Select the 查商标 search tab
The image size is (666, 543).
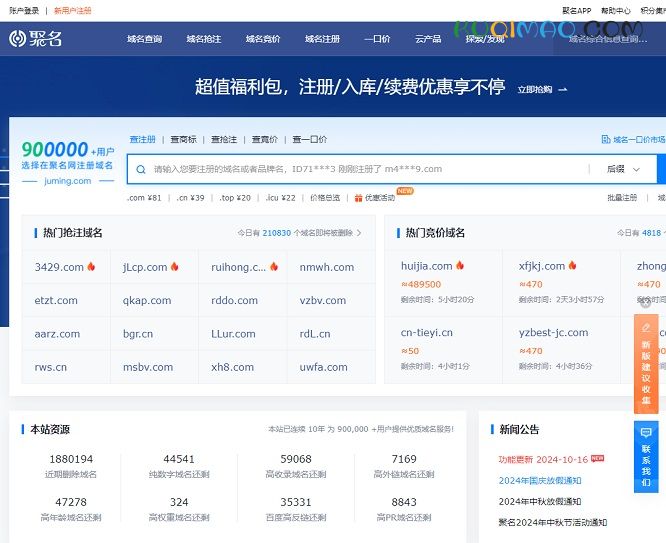pyautogui.click(x=183, y=139)
